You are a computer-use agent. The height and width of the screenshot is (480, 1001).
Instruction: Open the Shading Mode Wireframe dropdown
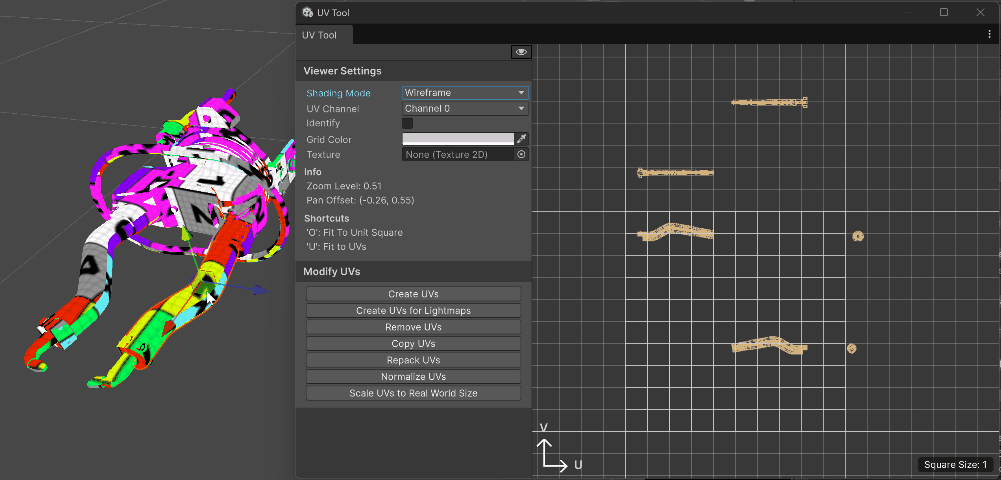click(x=465, y=93)
